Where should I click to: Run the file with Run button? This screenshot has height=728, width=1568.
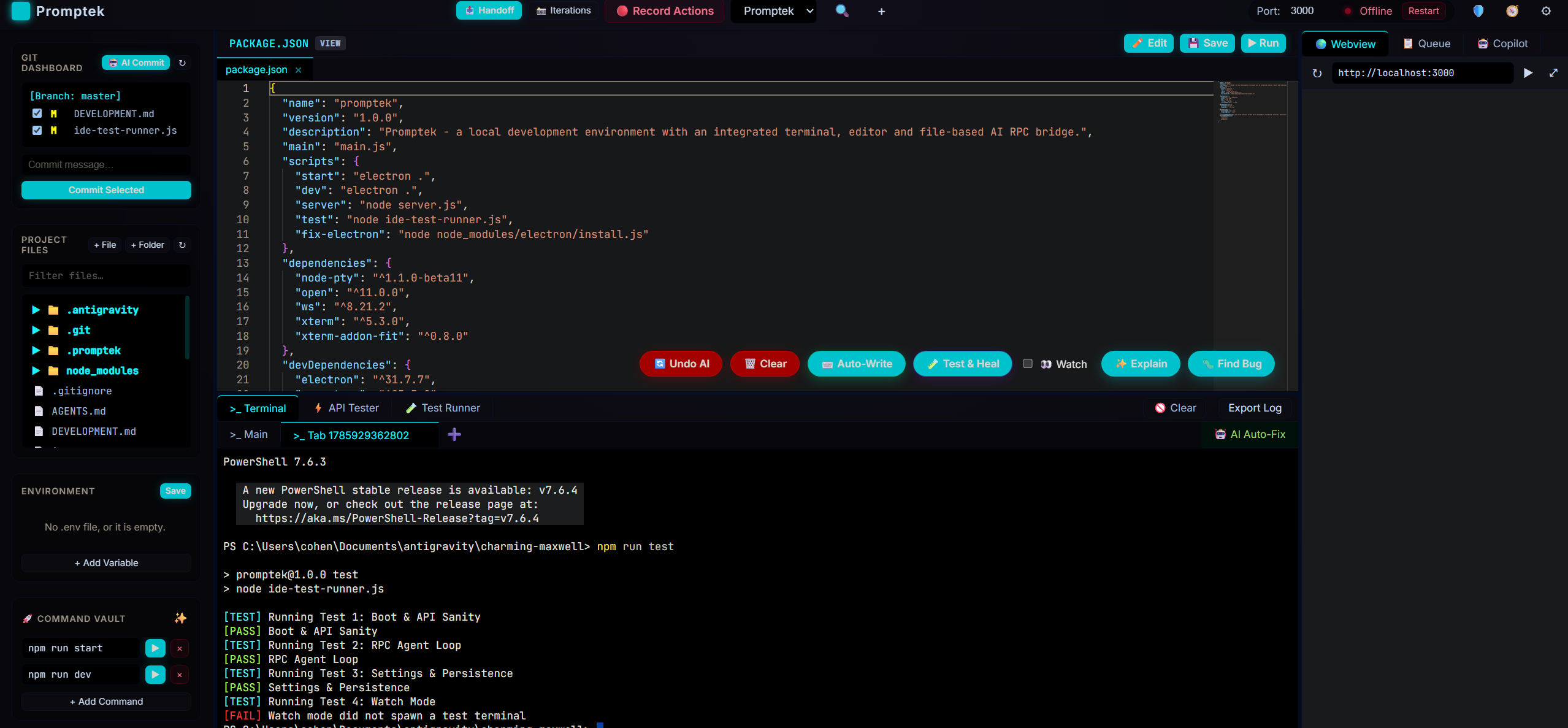(x=1263, y=43)
